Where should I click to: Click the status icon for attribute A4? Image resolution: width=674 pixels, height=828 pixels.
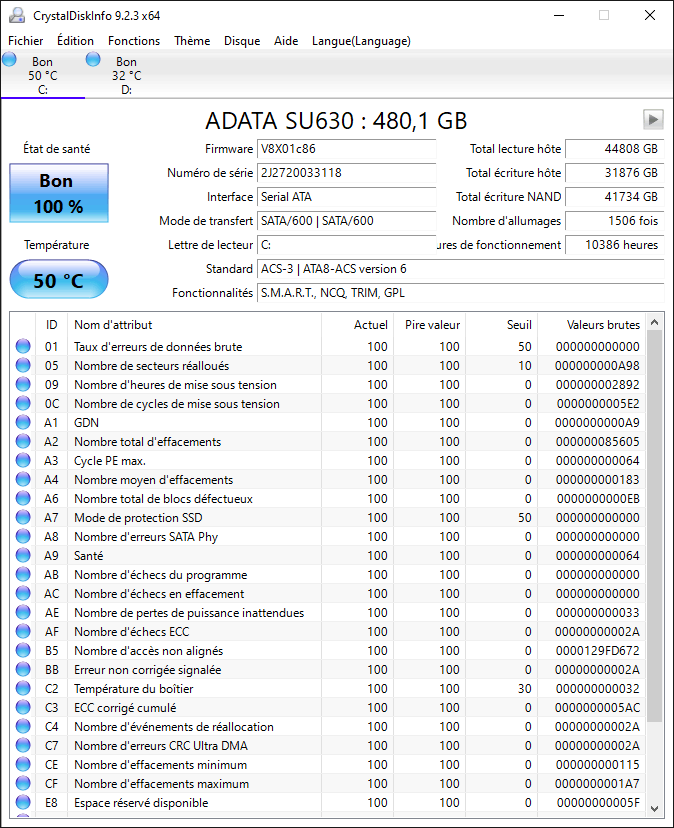pos(23,479)
